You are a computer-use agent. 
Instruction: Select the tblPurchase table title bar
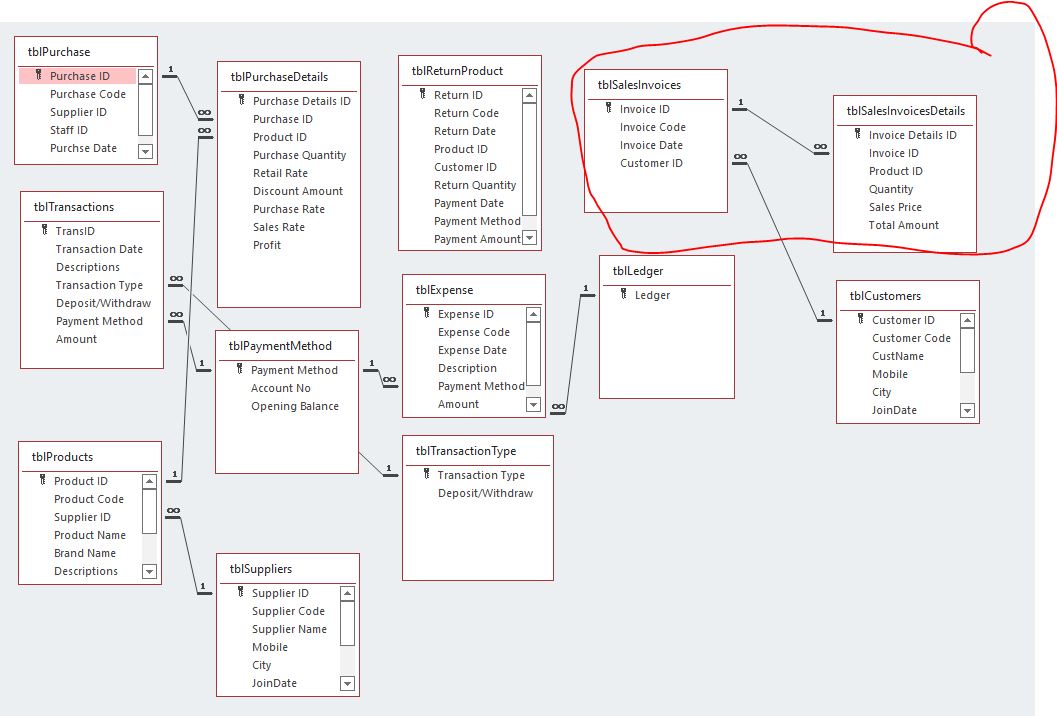(x=86, y=52)
